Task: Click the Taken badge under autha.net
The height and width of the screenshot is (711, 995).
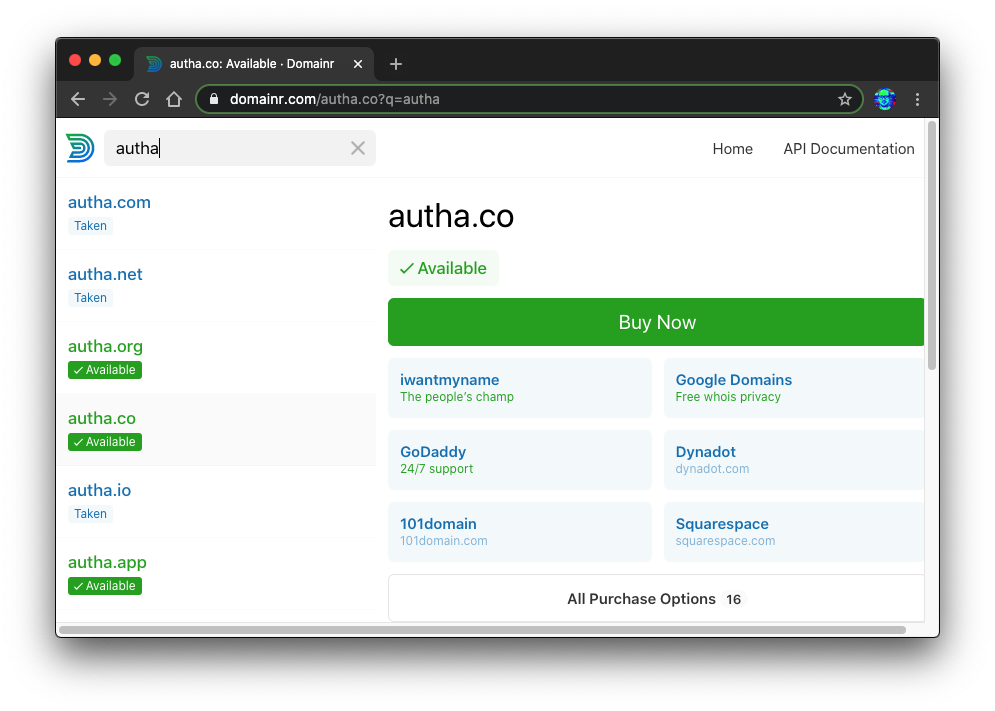Action: point(90,298)
